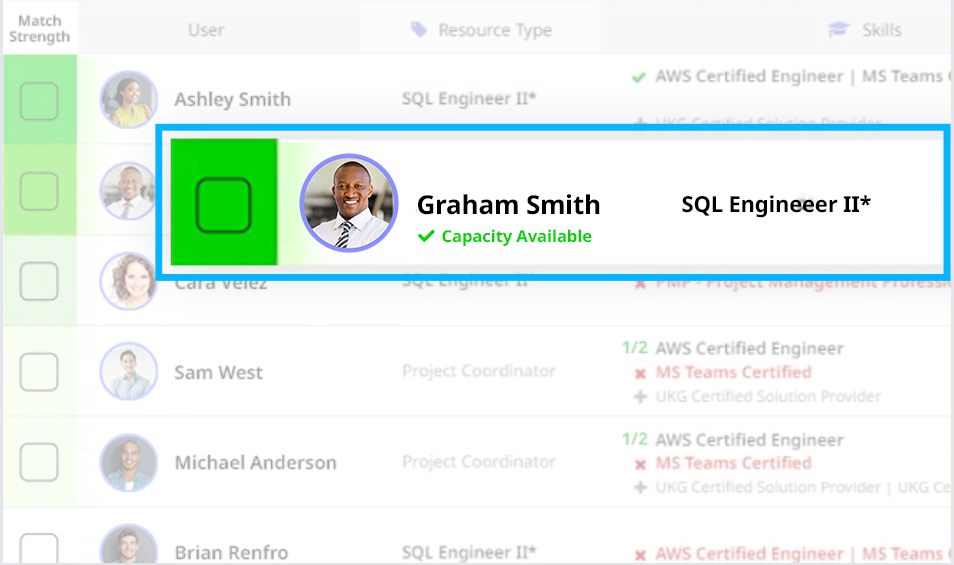The height and width of the screenshot is (565, 954).
Task: Open Graham Smith's profile photo
Action: [x=349, y=203]
